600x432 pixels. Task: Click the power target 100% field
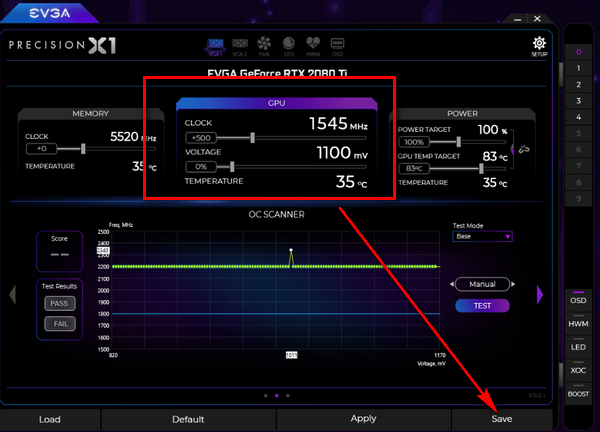414,142
